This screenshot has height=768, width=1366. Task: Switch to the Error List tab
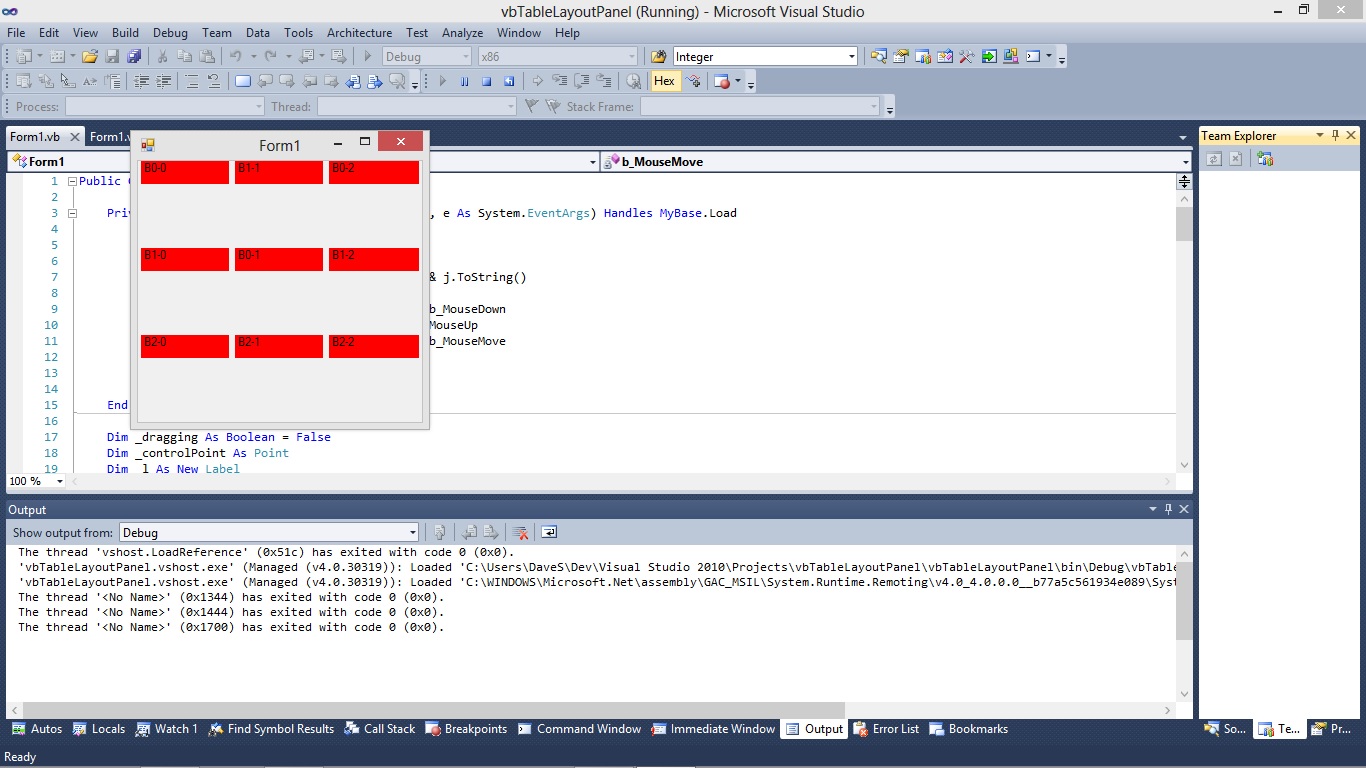[886, 729]
